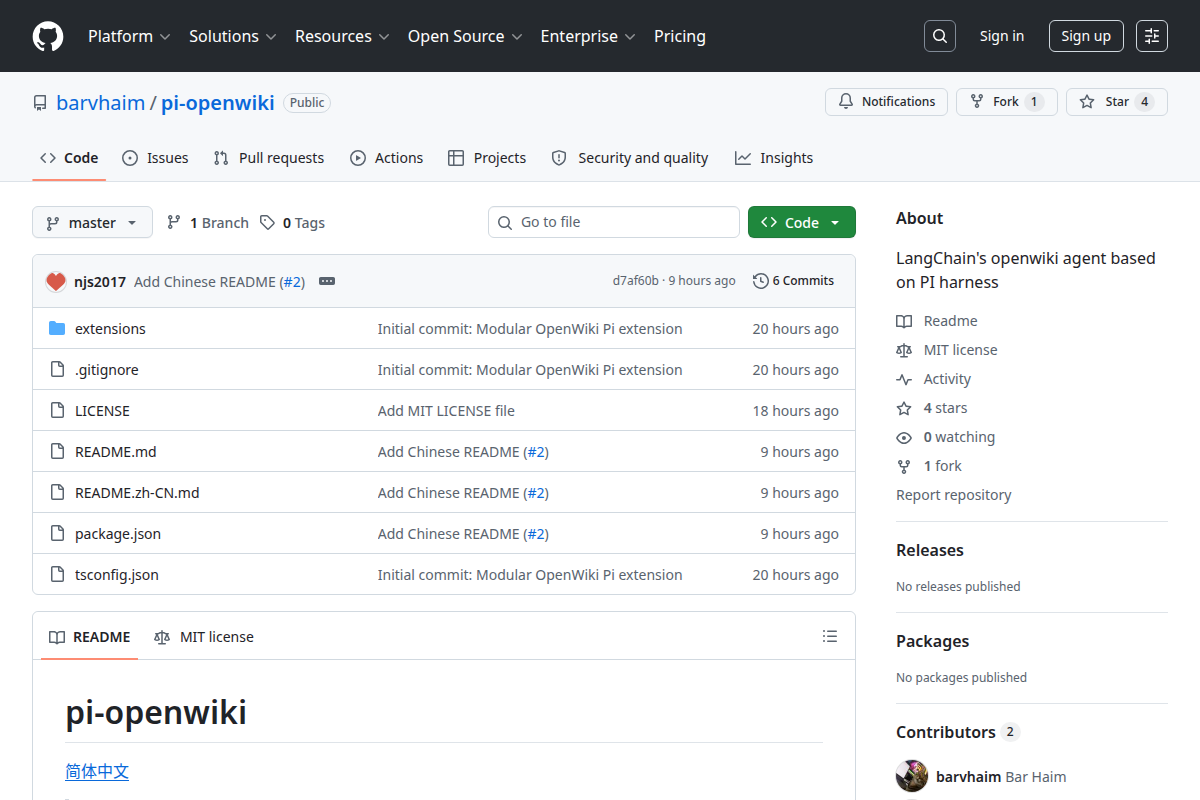
Task: Click the README.zh-CN.md file icon
Action: (x=57, y=493)
